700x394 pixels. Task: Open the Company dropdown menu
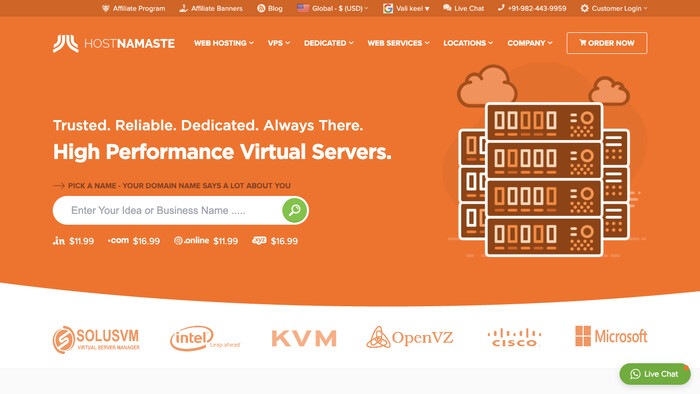pos(530,43)
